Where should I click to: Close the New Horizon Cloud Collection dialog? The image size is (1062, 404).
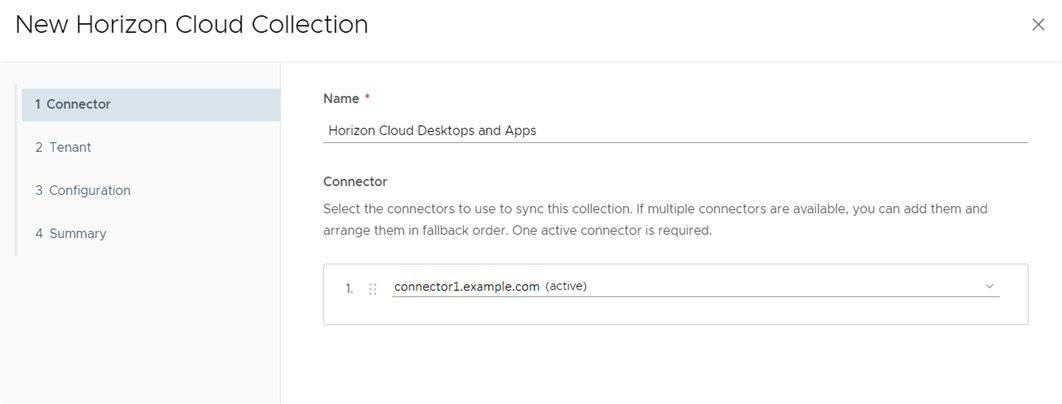pyautogui.click(x=1038, y=25)
